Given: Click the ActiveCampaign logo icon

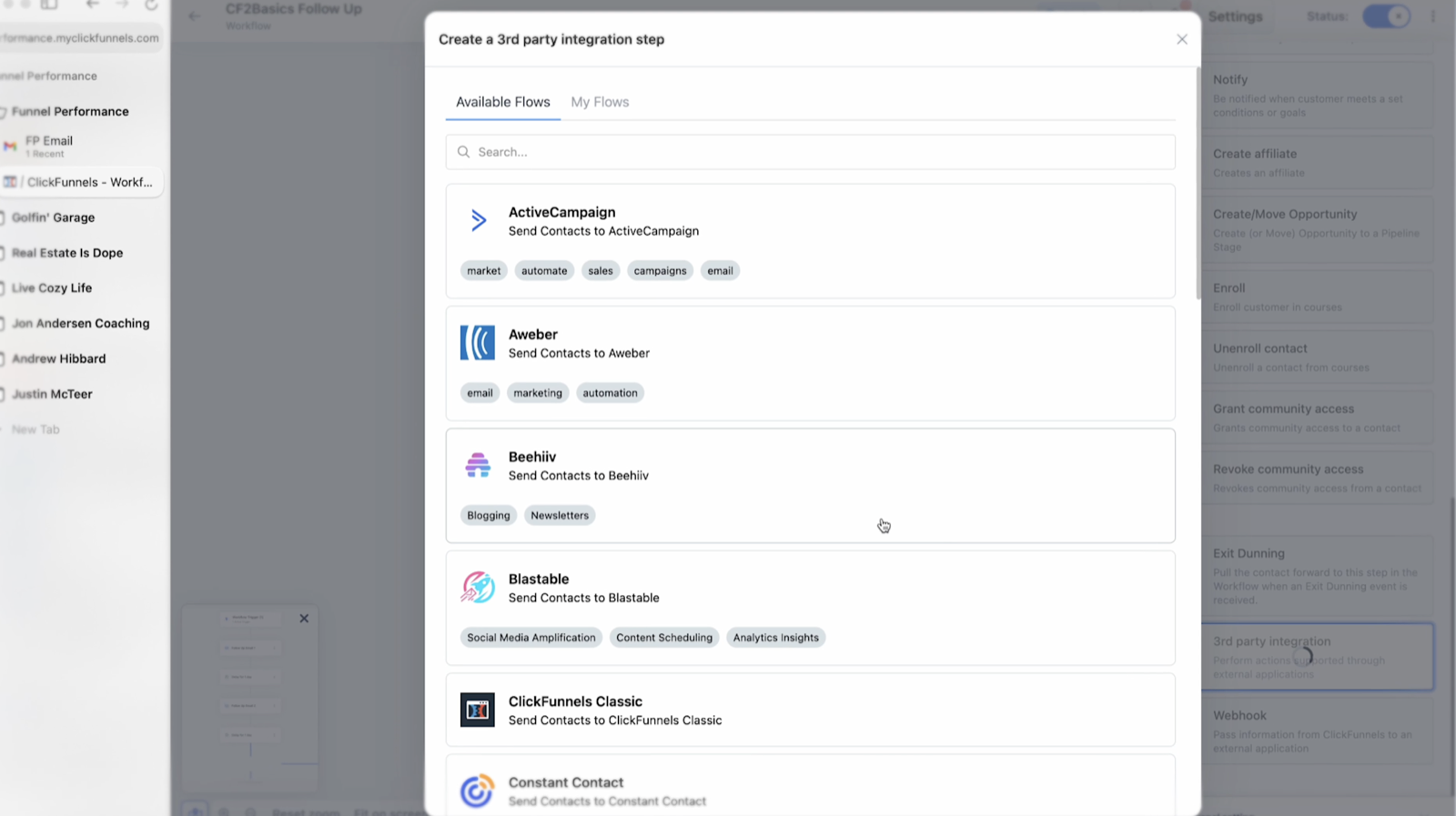Looking at the screenshot, I should coord(478,220).
